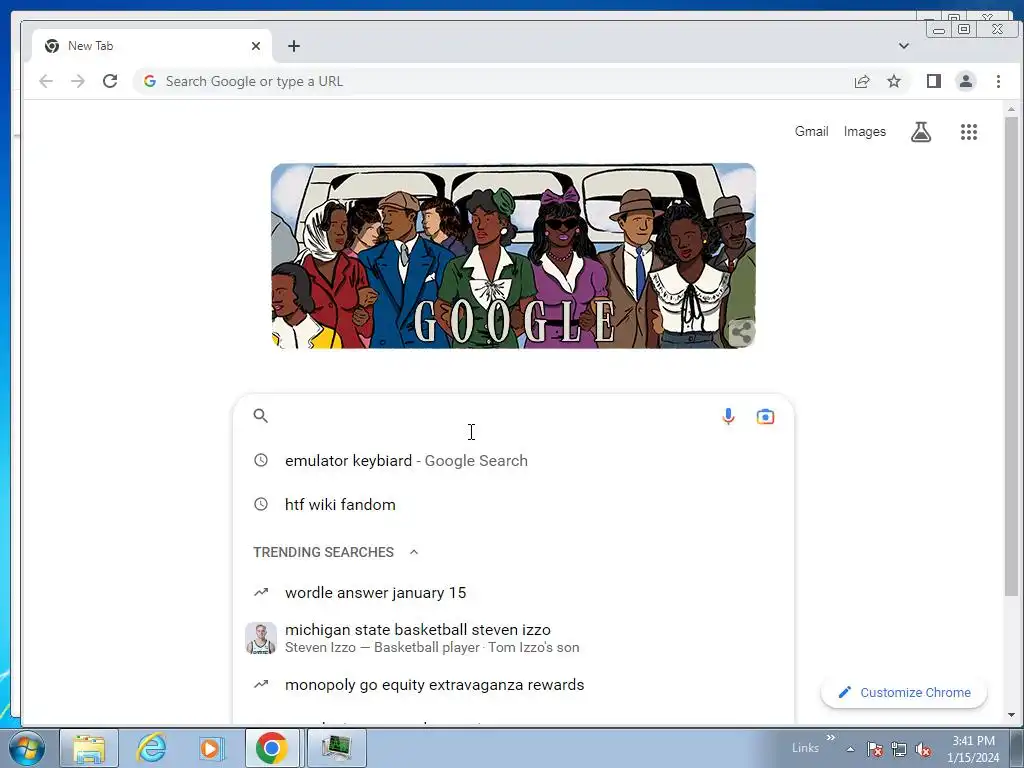Start voice search with the microphone
This screenshot has height=768, width=1024.
[728, 416]
